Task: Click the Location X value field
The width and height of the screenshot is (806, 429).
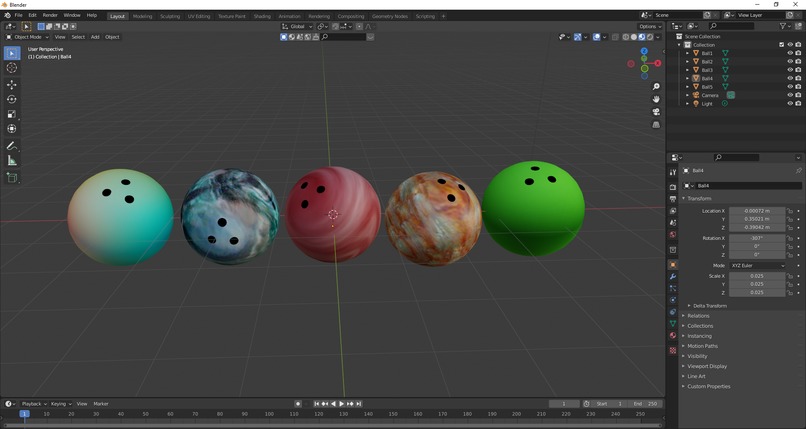Action: pos(757,211)
